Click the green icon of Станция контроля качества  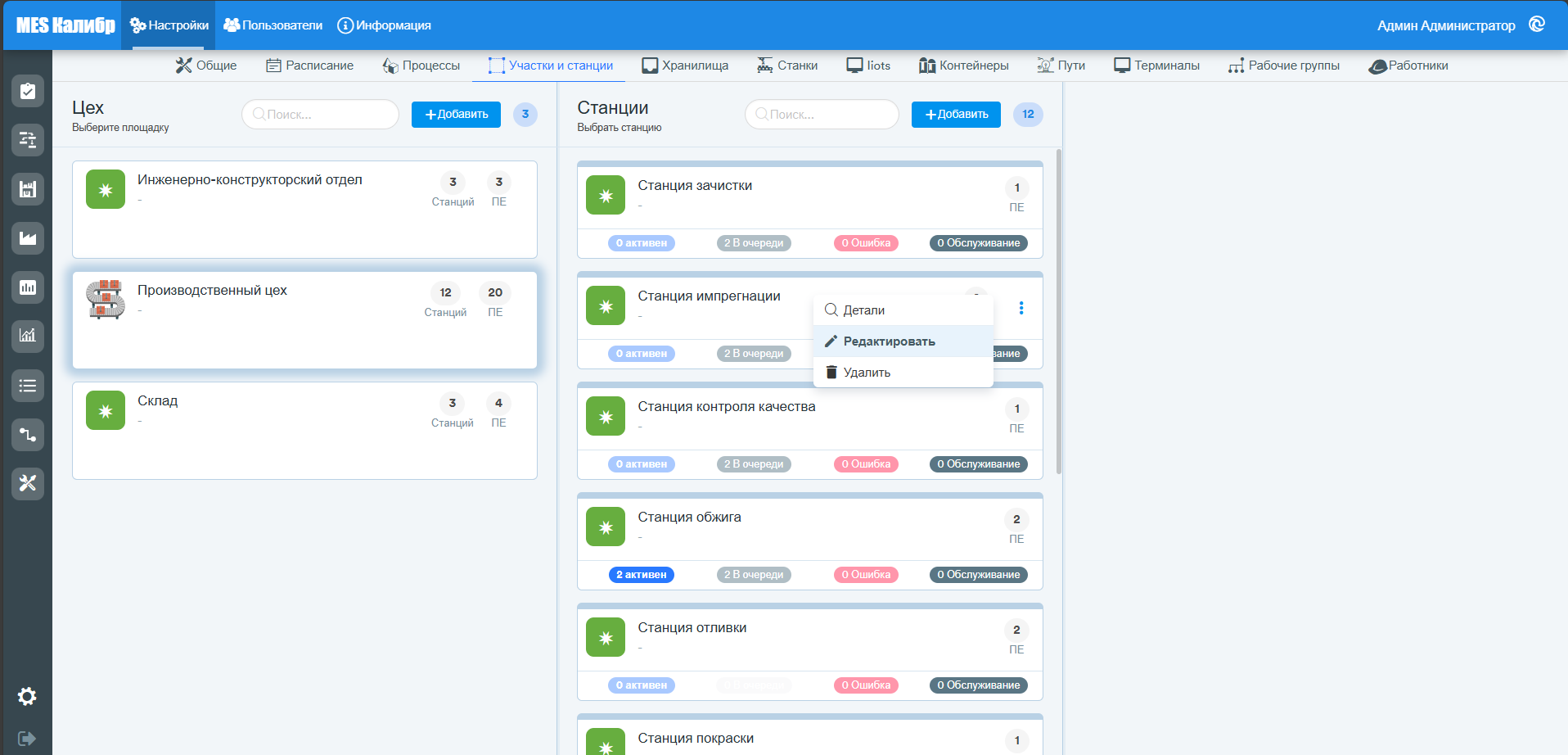click(606, 417)
